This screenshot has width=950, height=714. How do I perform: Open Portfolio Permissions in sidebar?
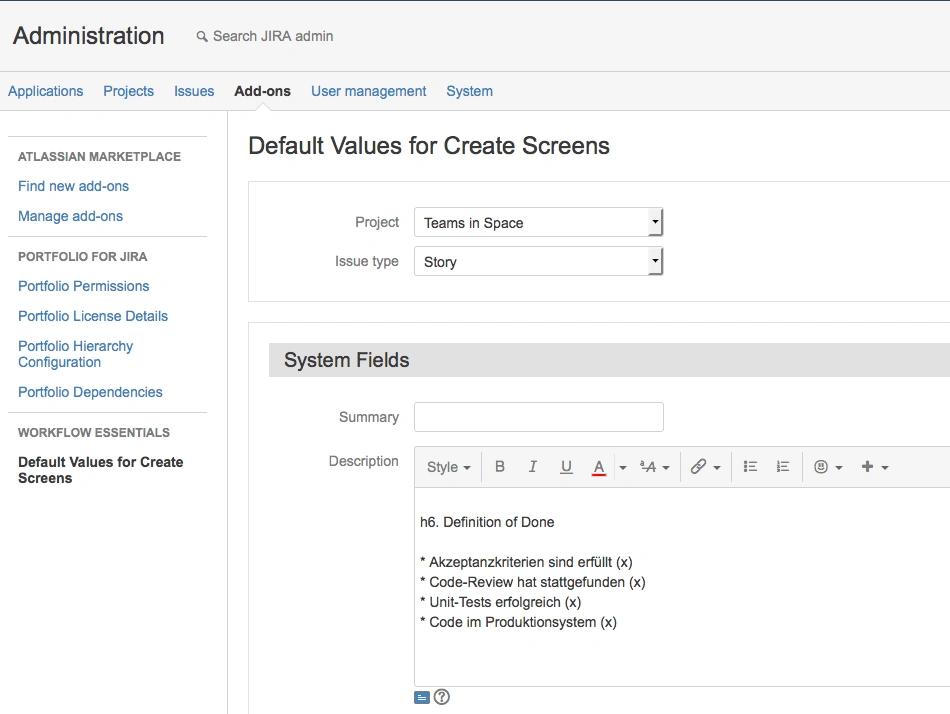[84, 286]
